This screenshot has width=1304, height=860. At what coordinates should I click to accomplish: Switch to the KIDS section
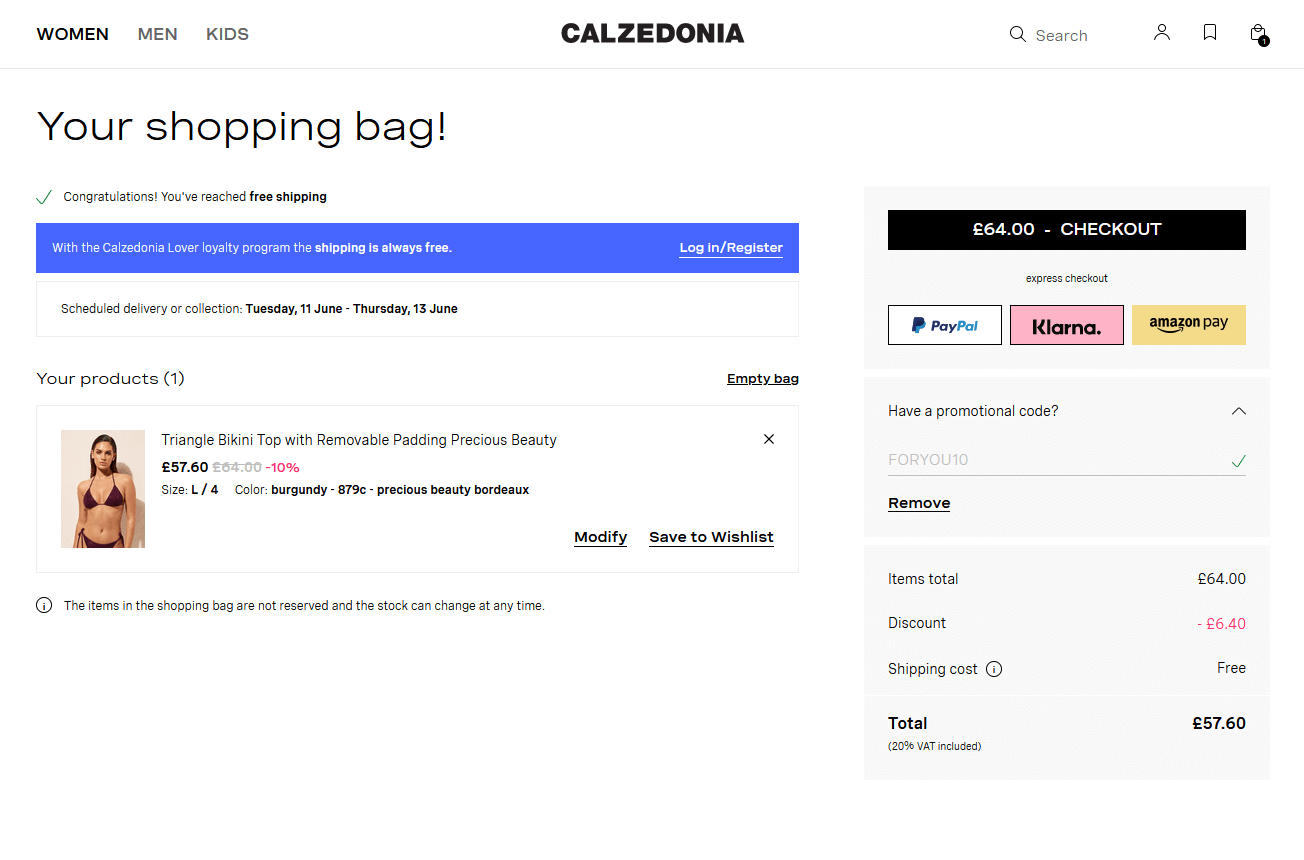227,33
